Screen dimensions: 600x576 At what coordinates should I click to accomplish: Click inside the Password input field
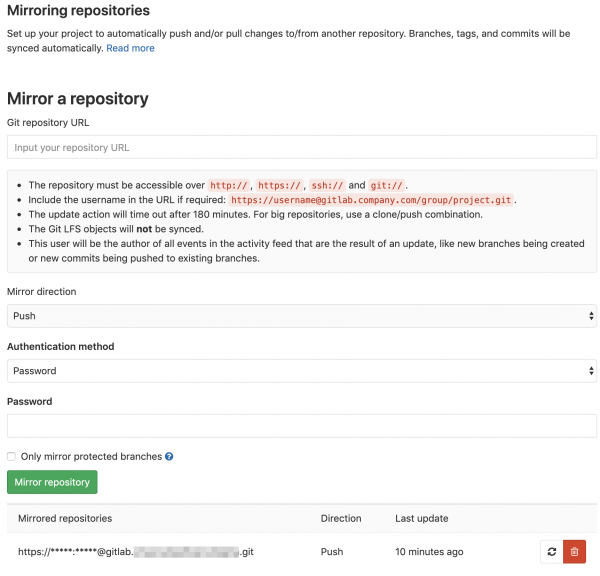coord(300,426)
